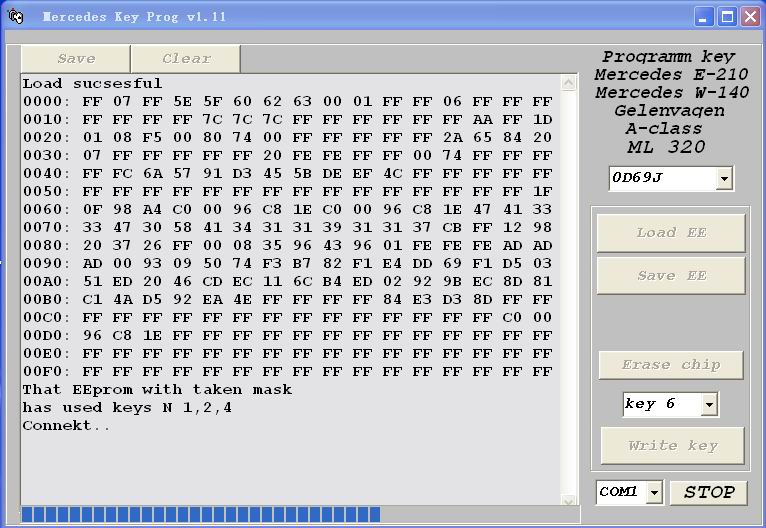Open the COM1 port dropdown
Screen dimensions: 766x528
(654, 492)
